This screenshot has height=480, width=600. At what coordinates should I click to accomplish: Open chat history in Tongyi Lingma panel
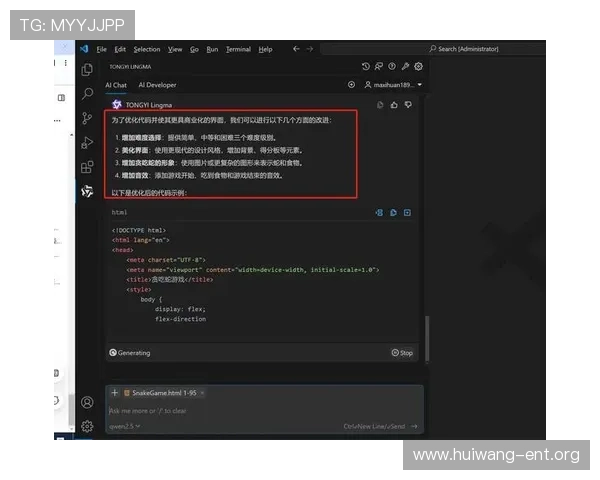click(x=367, y=67)
